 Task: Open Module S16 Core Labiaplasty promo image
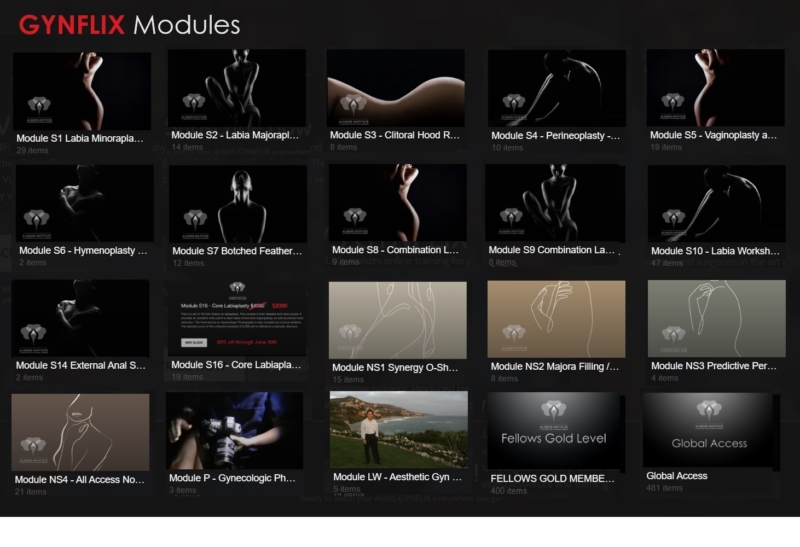(x=237, y=318)
